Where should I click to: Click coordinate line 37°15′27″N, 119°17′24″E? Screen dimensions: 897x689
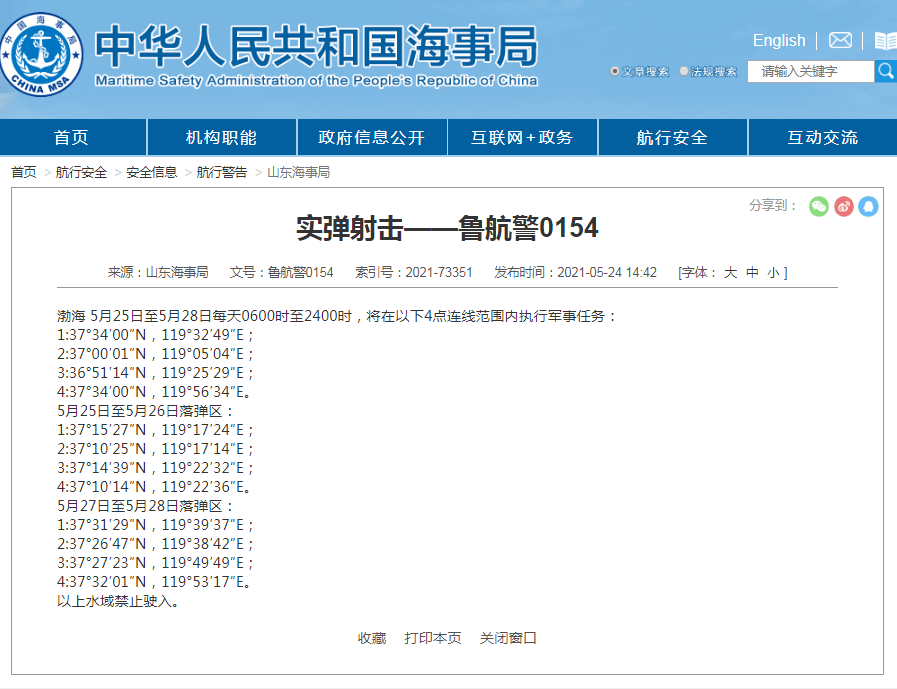tap(156, 430)
